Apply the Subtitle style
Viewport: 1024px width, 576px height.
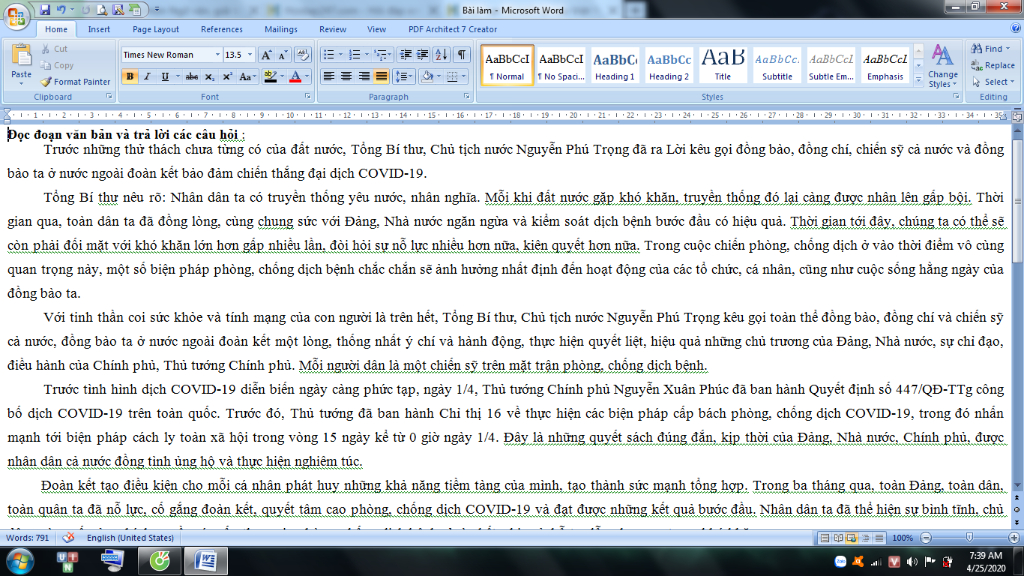777,65
